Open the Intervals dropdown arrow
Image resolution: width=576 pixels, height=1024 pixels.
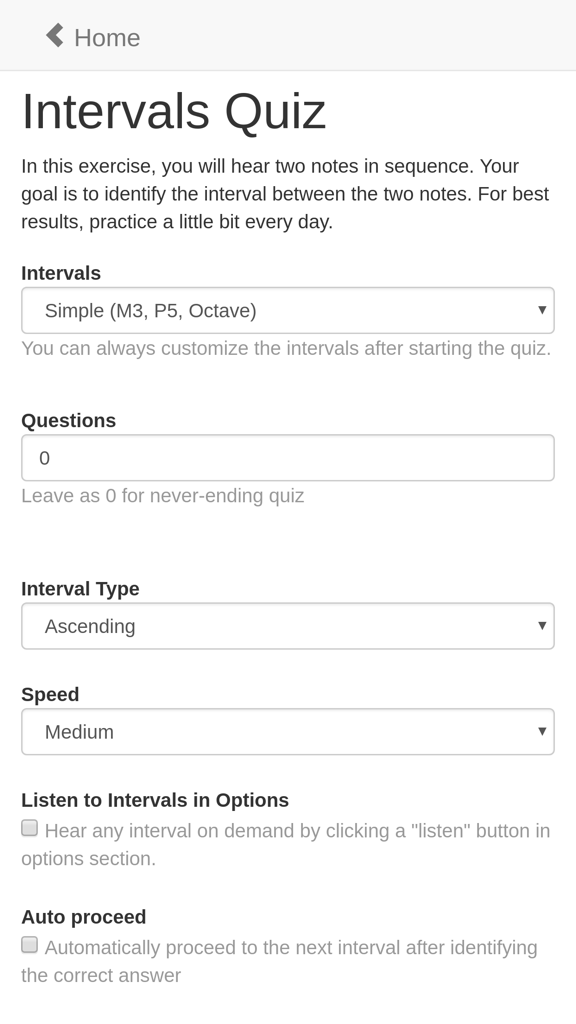pos(541,310)
